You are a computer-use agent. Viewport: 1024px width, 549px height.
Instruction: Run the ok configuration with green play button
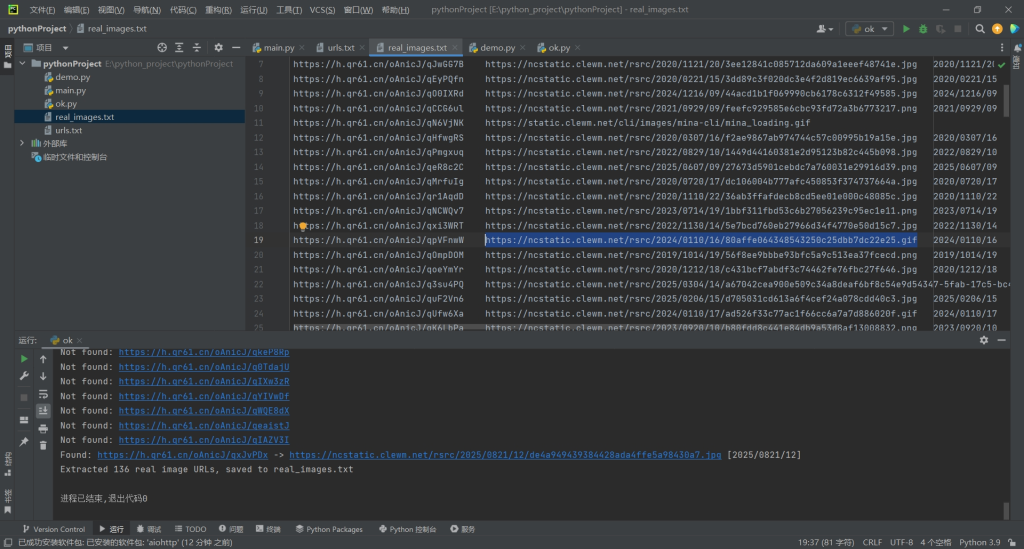pyautogui.click(x=907, y=29)
